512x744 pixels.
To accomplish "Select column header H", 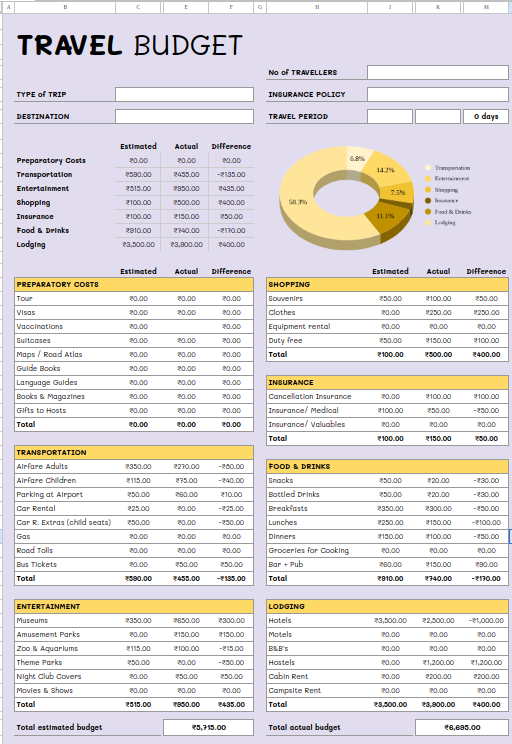I will coord(317,7).
